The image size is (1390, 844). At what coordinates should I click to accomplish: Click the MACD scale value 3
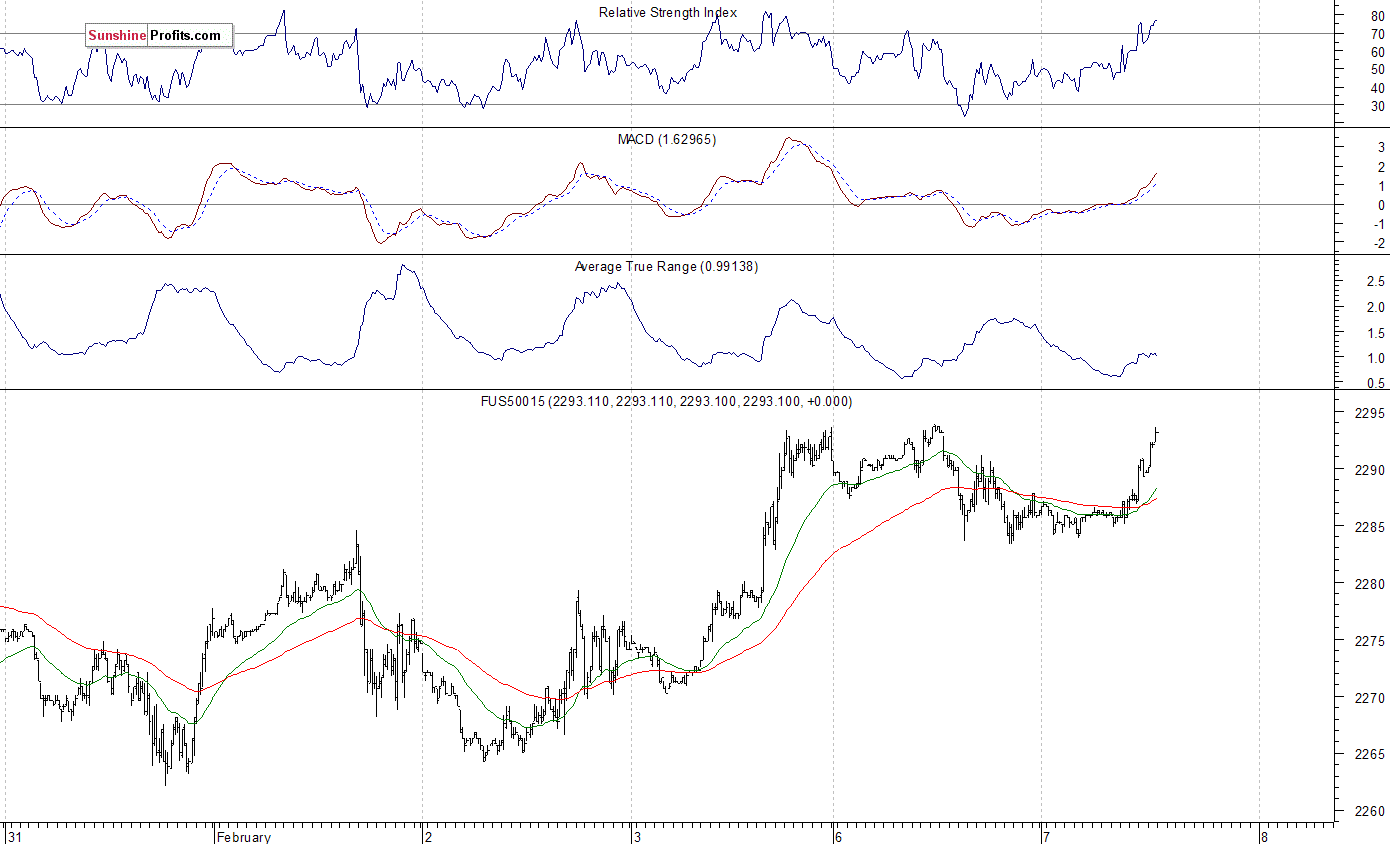(1382, 148)
